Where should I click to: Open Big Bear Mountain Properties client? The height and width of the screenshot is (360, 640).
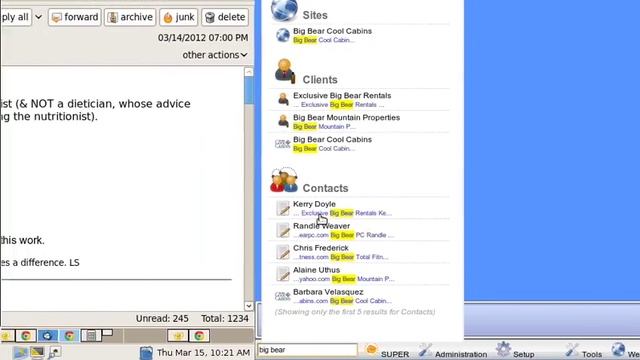click(x=346, y=118)
